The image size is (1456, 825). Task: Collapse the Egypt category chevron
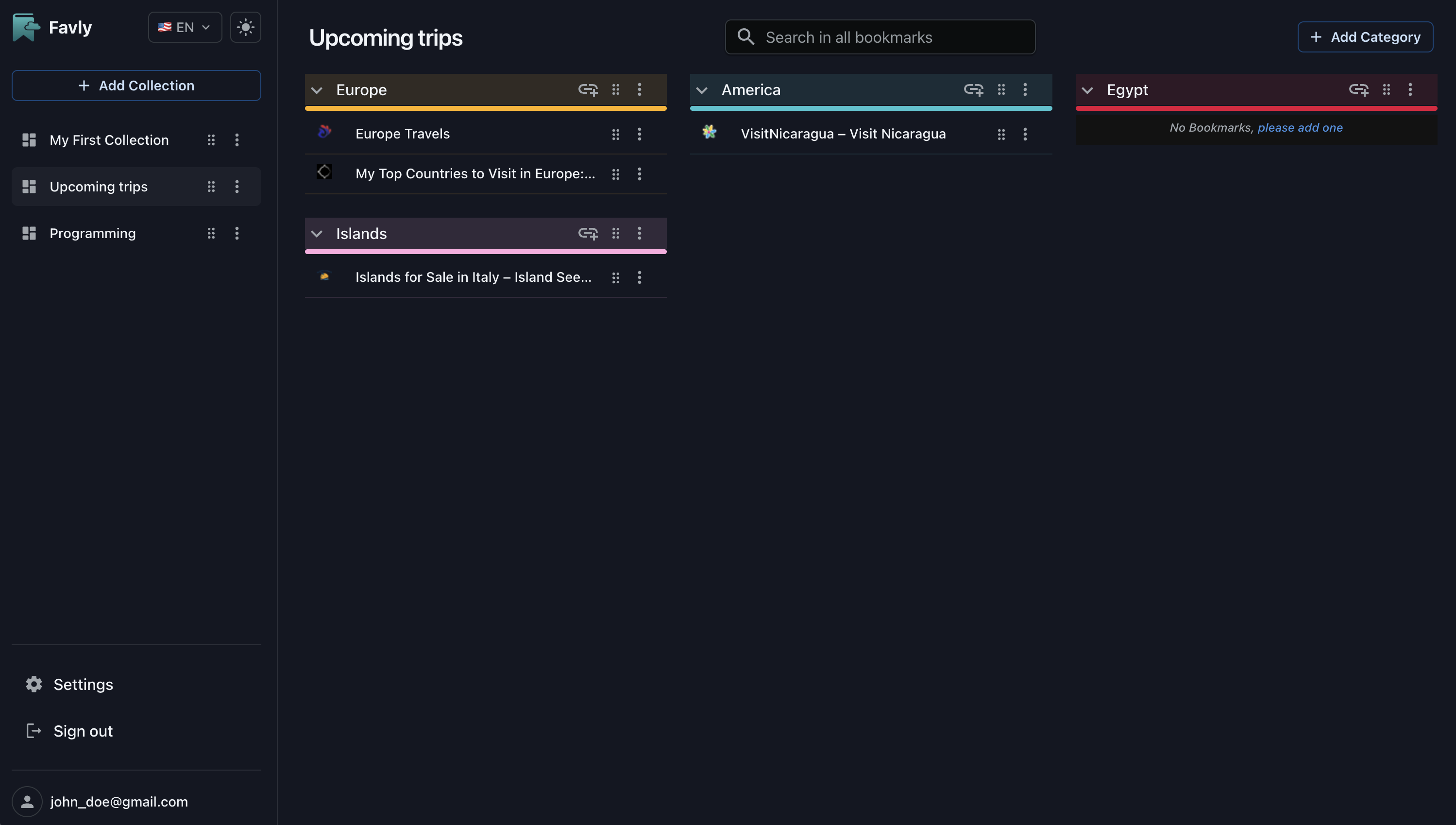pos(1087,90)
